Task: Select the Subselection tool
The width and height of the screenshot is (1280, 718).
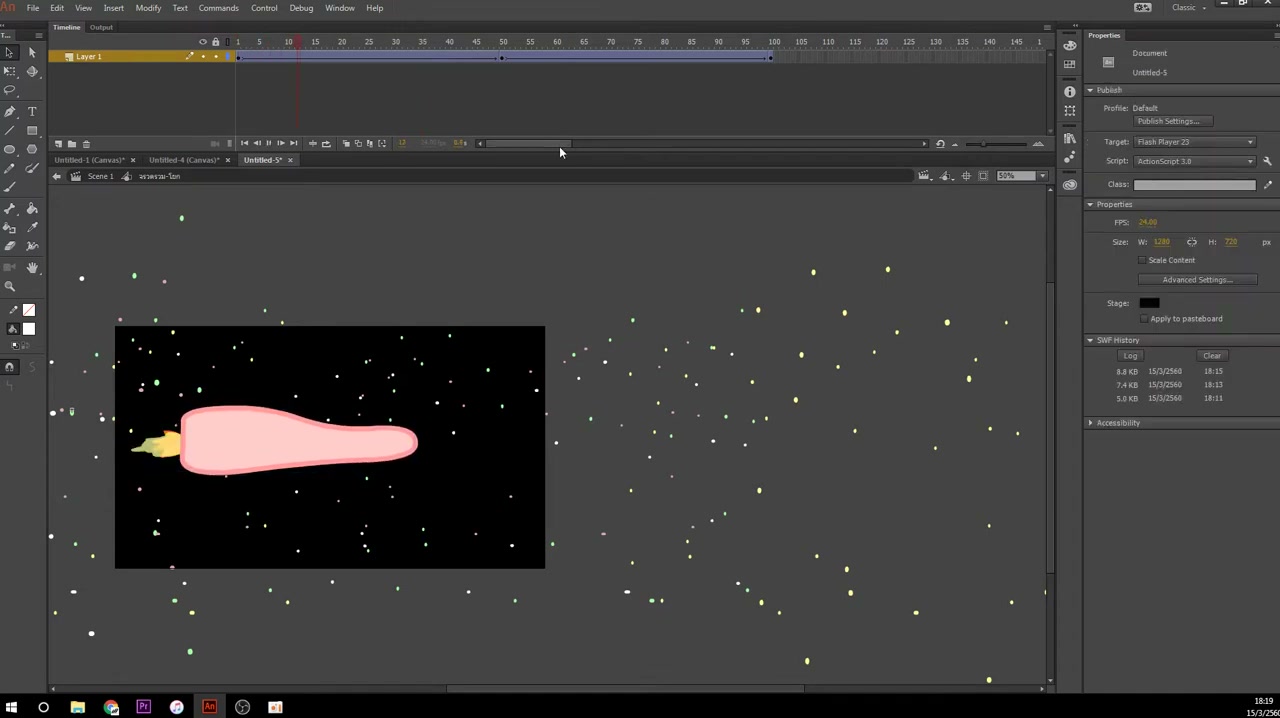Action: pos(32,52)
